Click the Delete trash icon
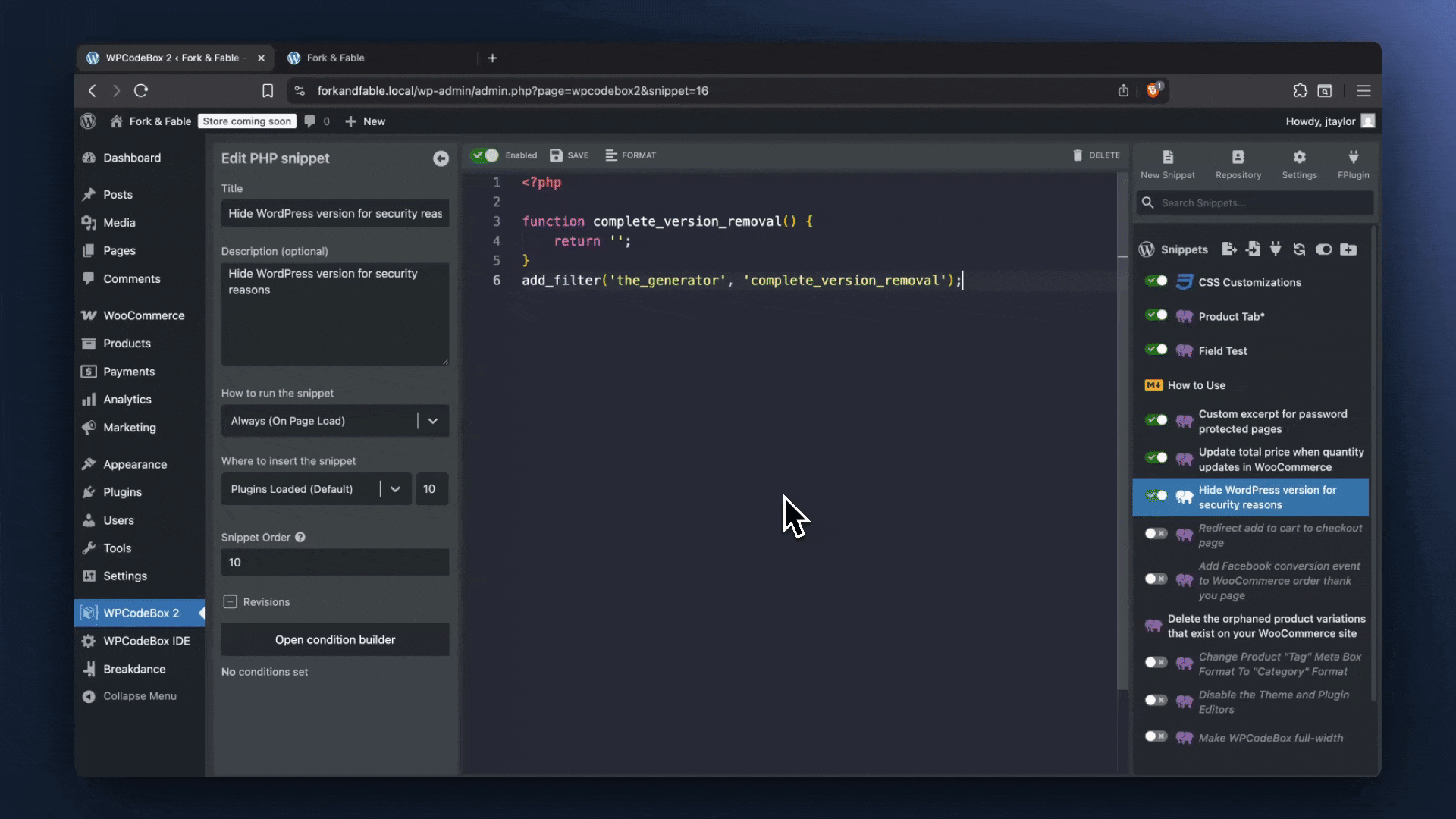The height and width of the screenshot is (819, 1456). (1078, 155)
